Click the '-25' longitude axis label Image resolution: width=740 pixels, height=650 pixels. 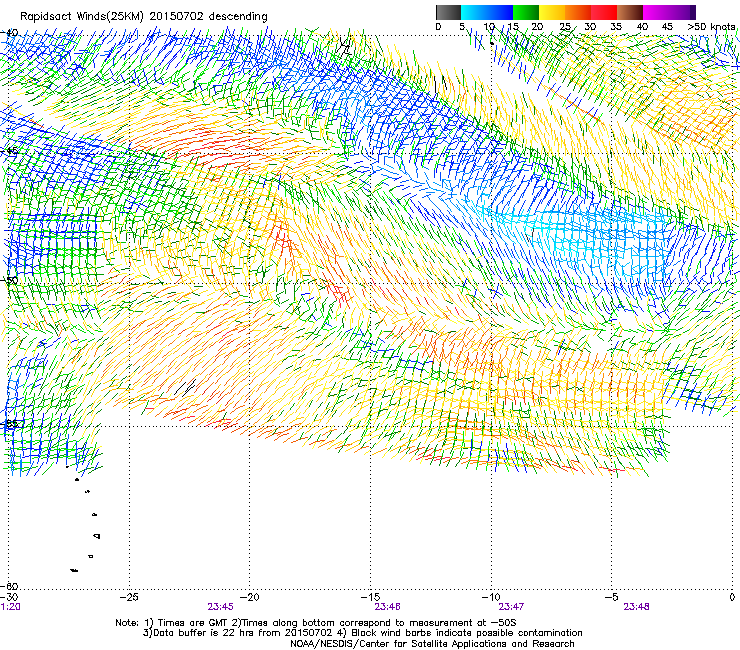[x=129, y=597]
